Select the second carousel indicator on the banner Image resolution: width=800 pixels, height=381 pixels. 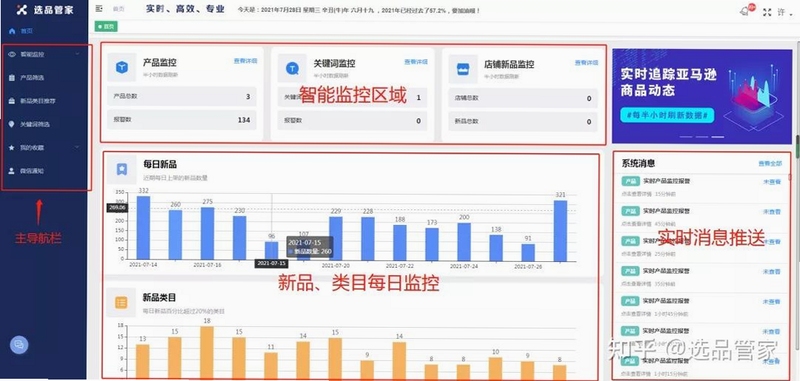702,137
